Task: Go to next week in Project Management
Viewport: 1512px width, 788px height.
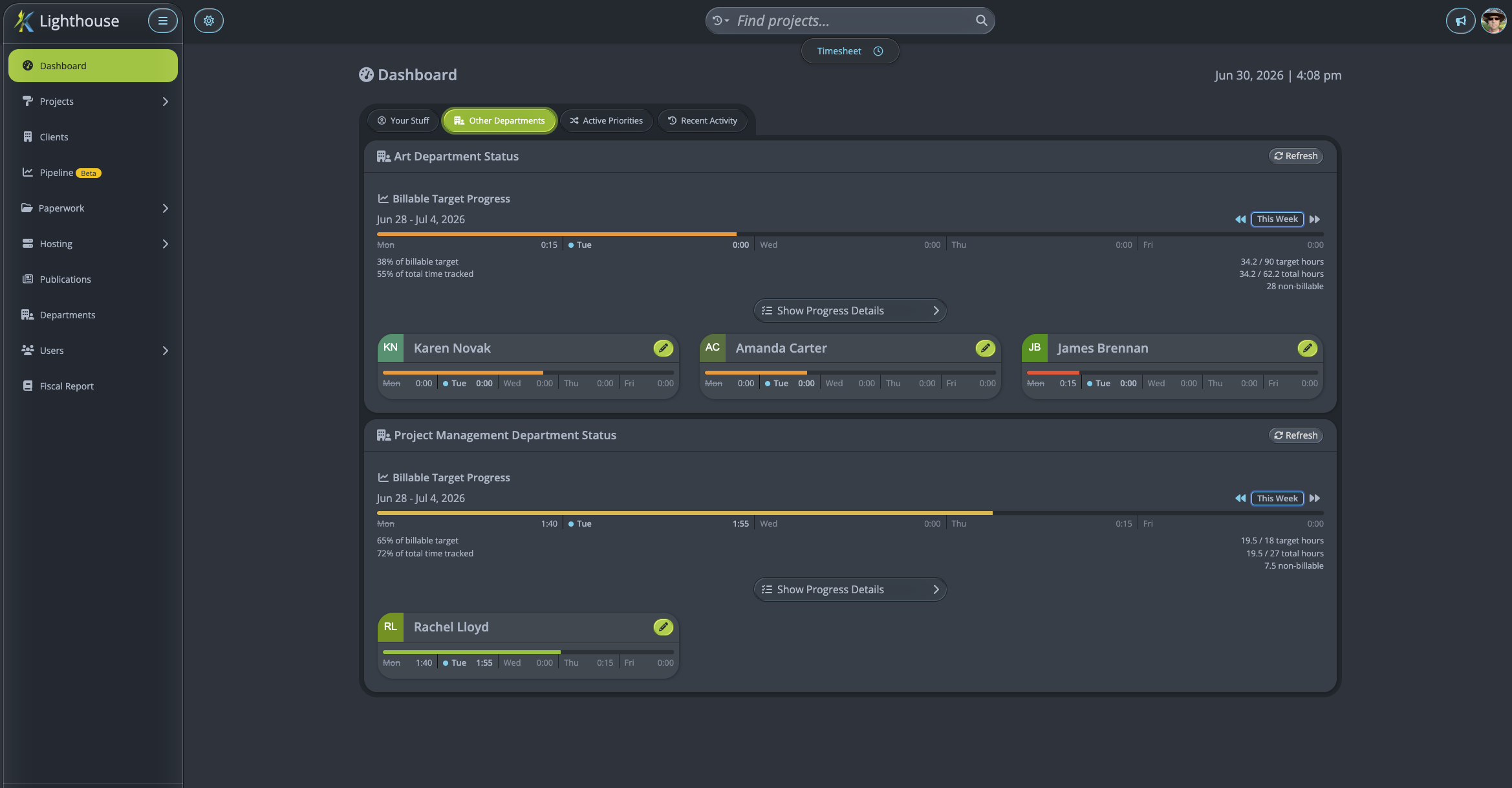Action: [1315, 498]
